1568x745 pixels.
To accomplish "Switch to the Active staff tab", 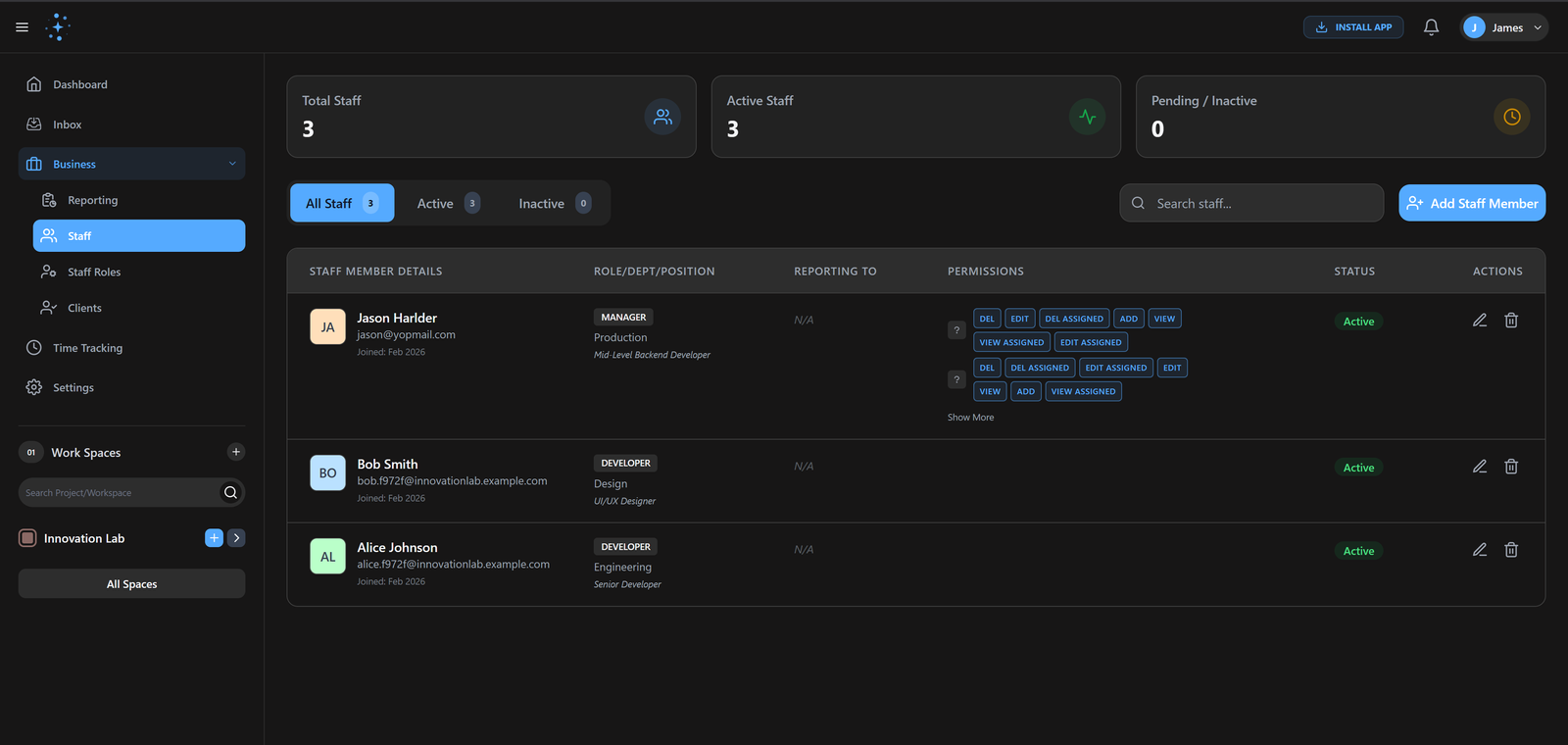I will (x=448, y=204).
